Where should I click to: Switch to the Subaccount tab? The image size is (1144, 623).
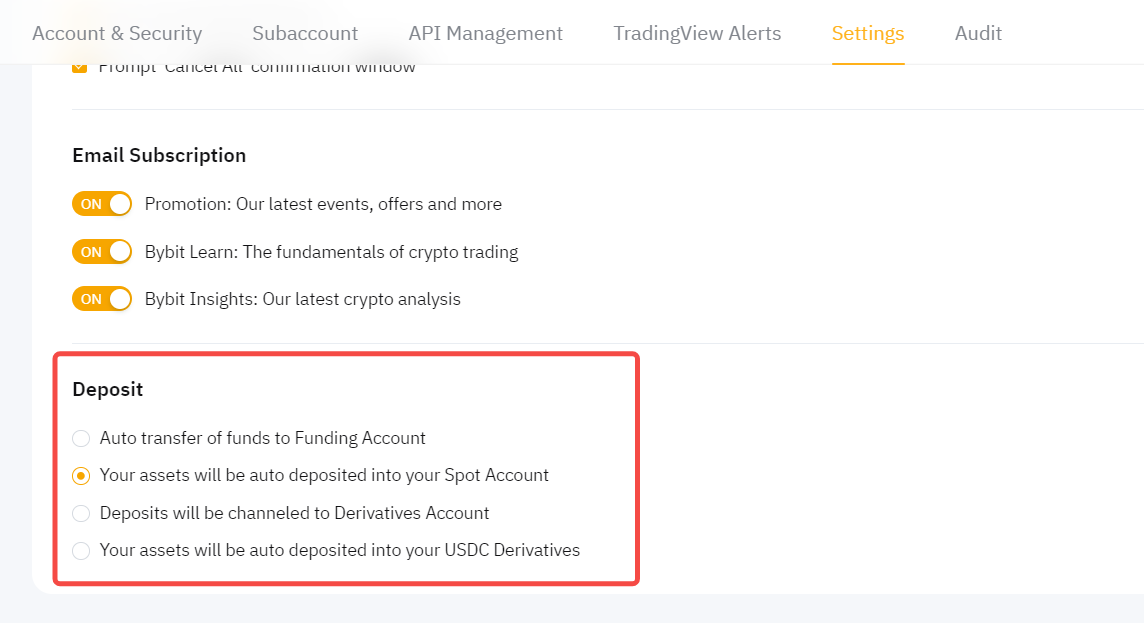point(305,33)
